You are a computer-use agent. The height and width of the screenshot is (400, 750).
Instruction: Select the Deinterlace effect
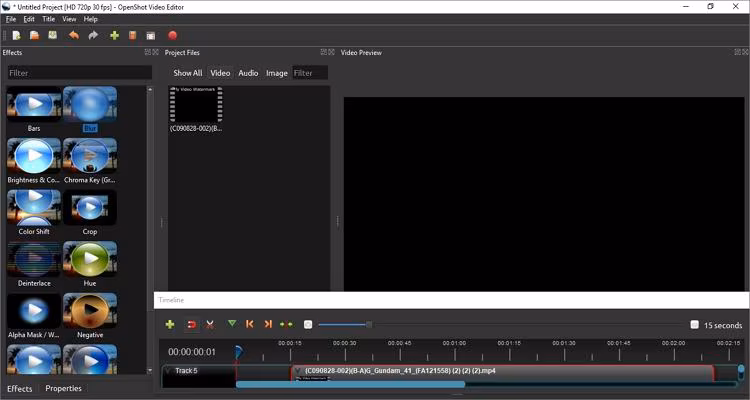coord(34,264)
